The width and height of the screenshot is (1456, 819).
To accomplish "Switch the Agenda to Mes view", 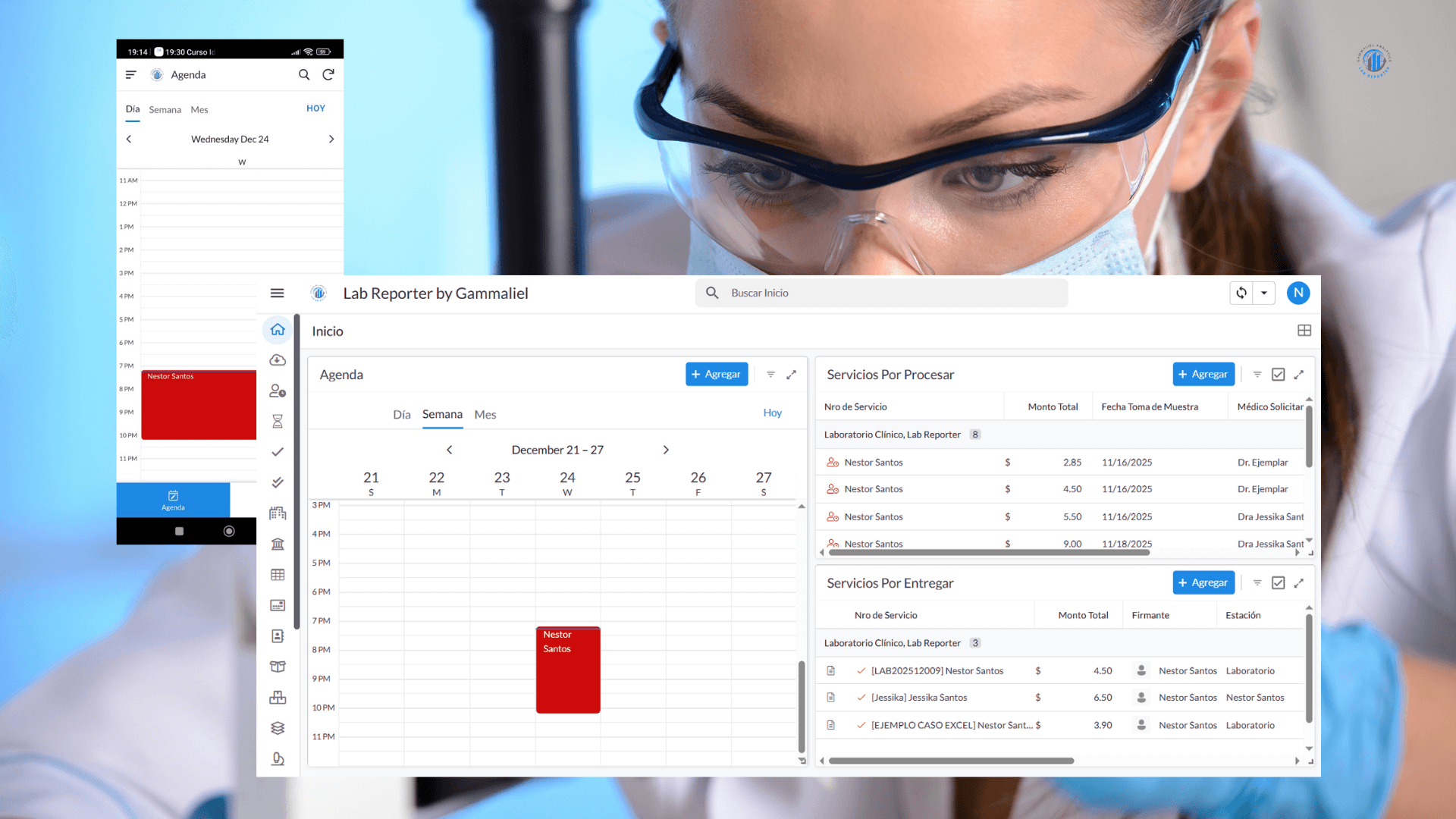I will pos(485,415).
